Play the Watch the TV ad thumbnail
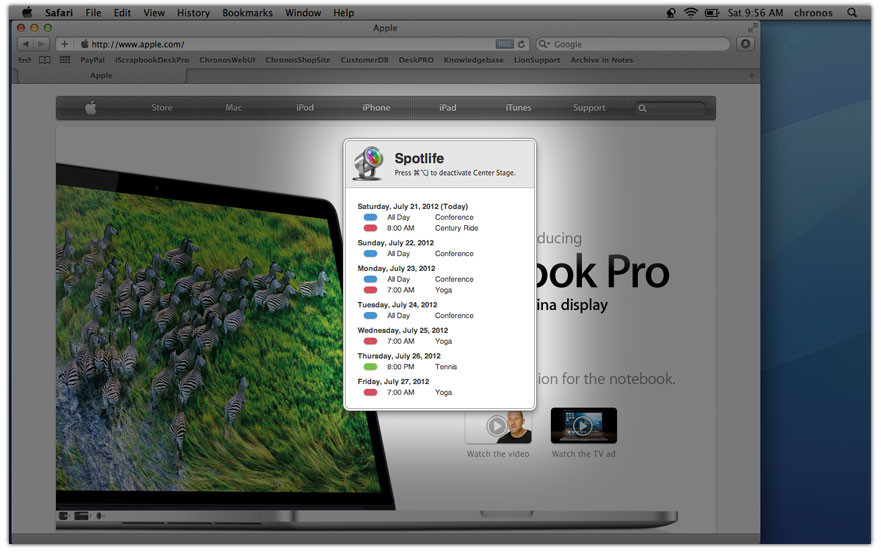 pyautogui.click(x=583, y=426)
